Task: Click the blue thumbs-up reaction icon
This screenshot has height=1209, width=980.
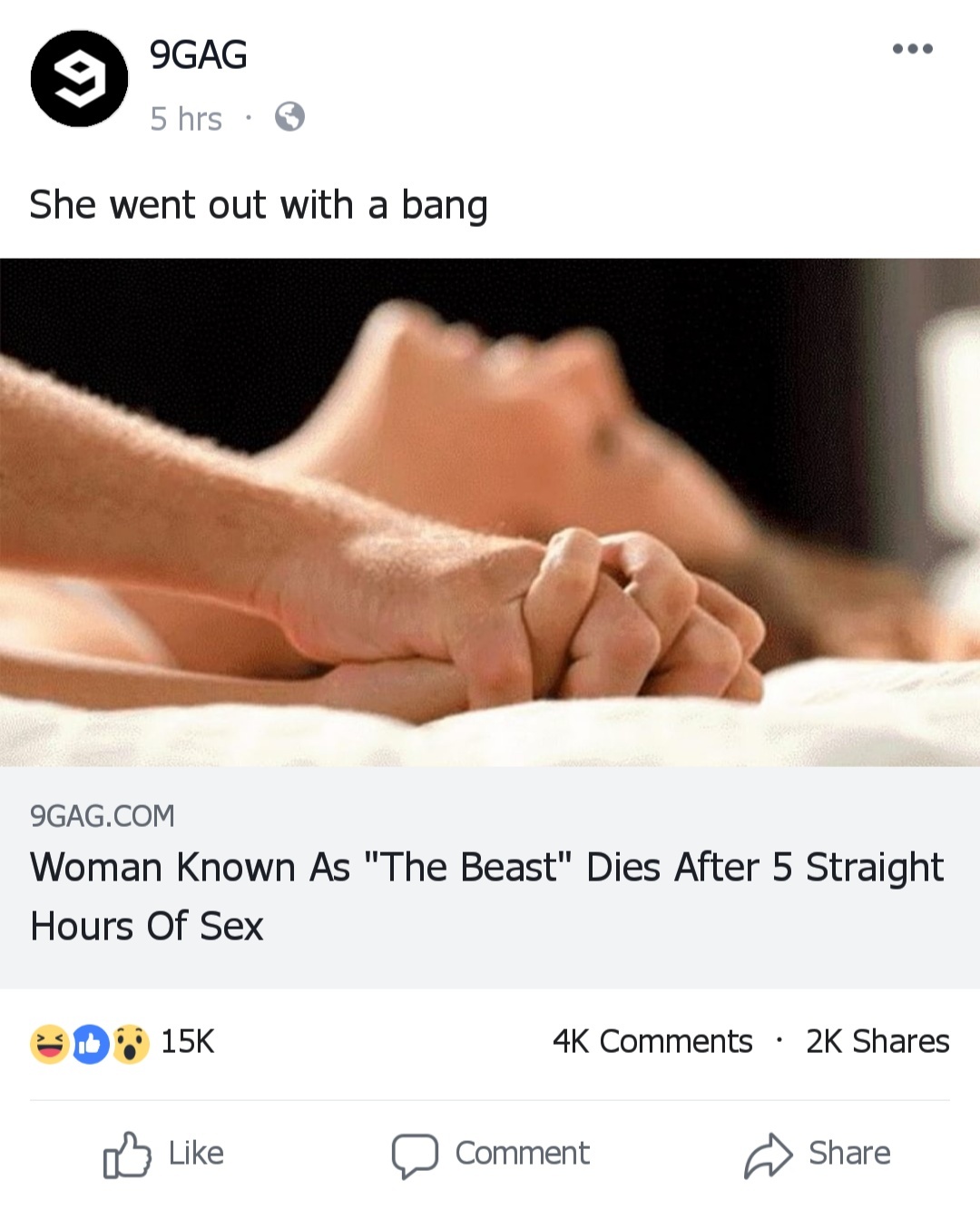Action: pyautogui.click(x=90, y=1044)
